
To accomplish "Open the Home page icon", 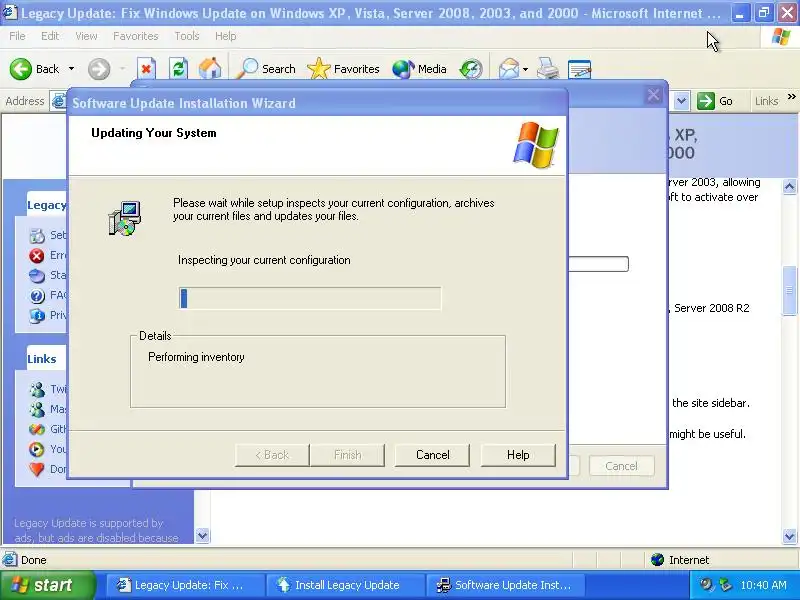I will point(210,69).
